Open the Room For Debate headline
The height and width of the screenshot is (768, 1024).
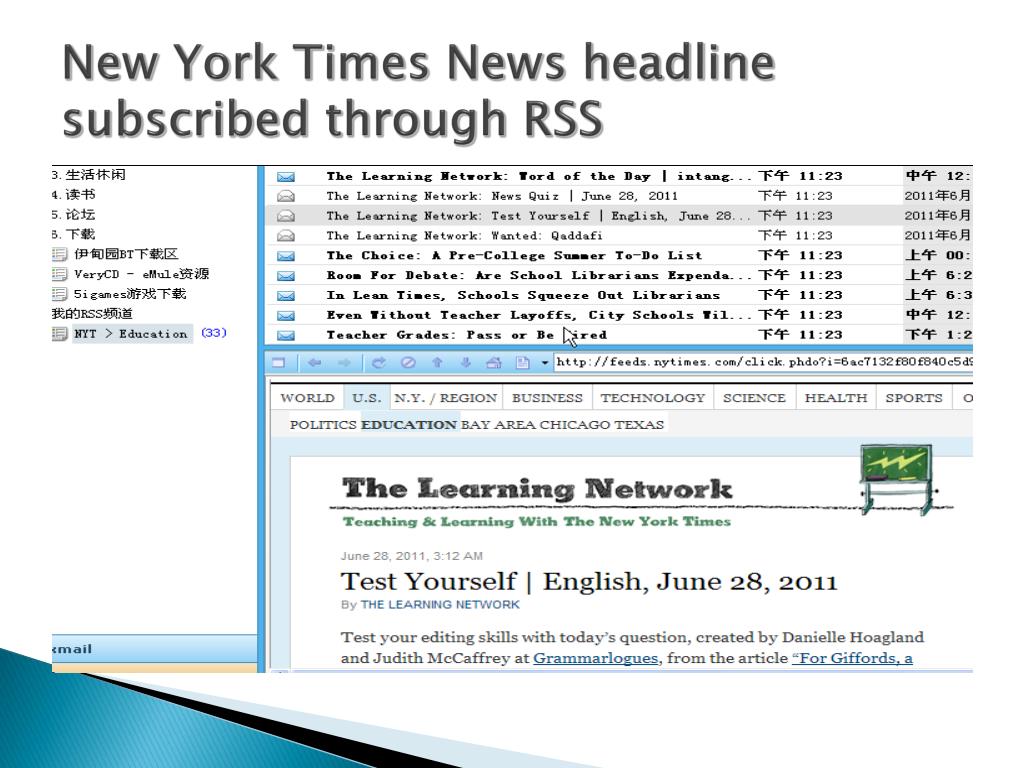[x=538, y=276]
